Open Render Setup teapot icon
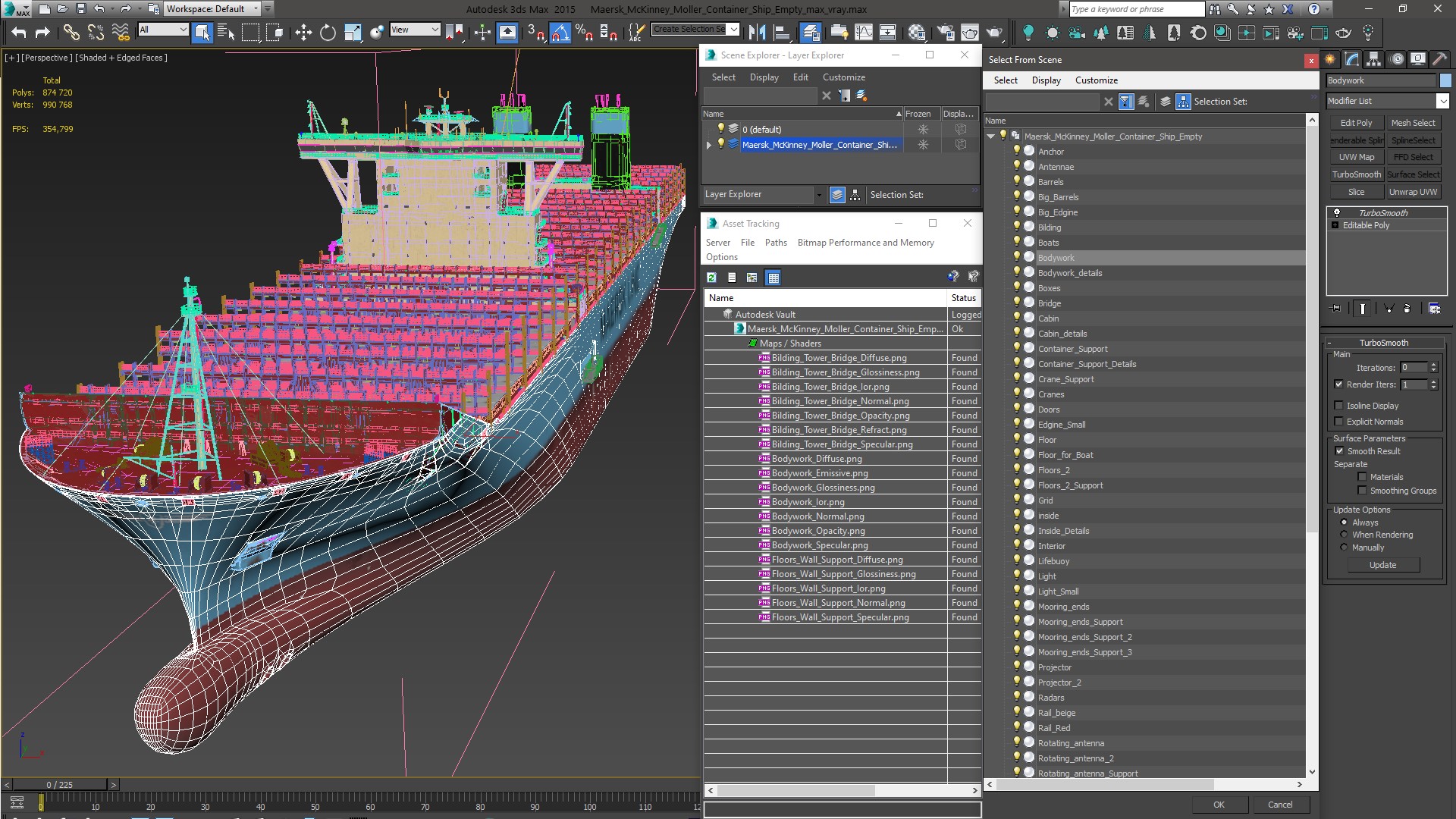 [x=946, y=32]
